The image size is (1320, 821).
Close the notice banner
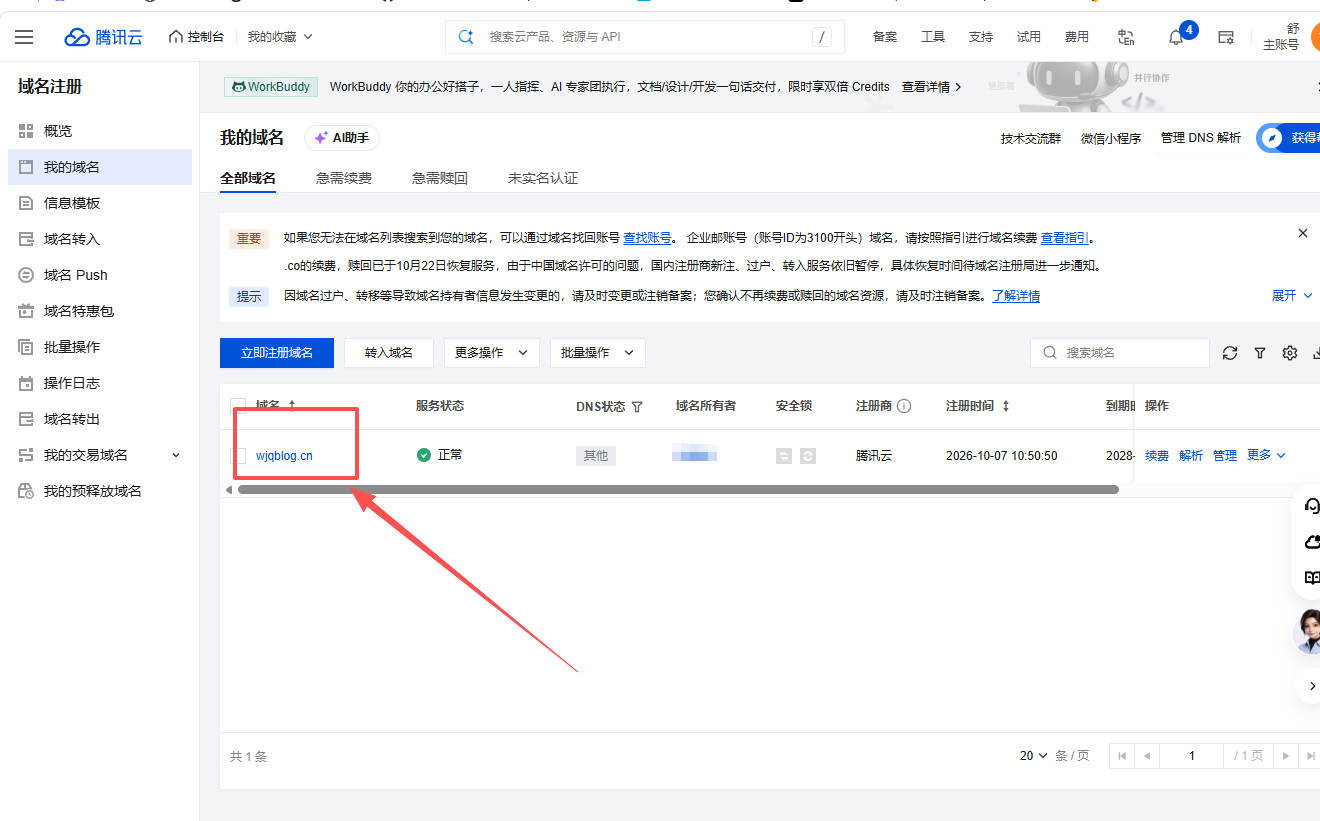tap(1303, 233)
